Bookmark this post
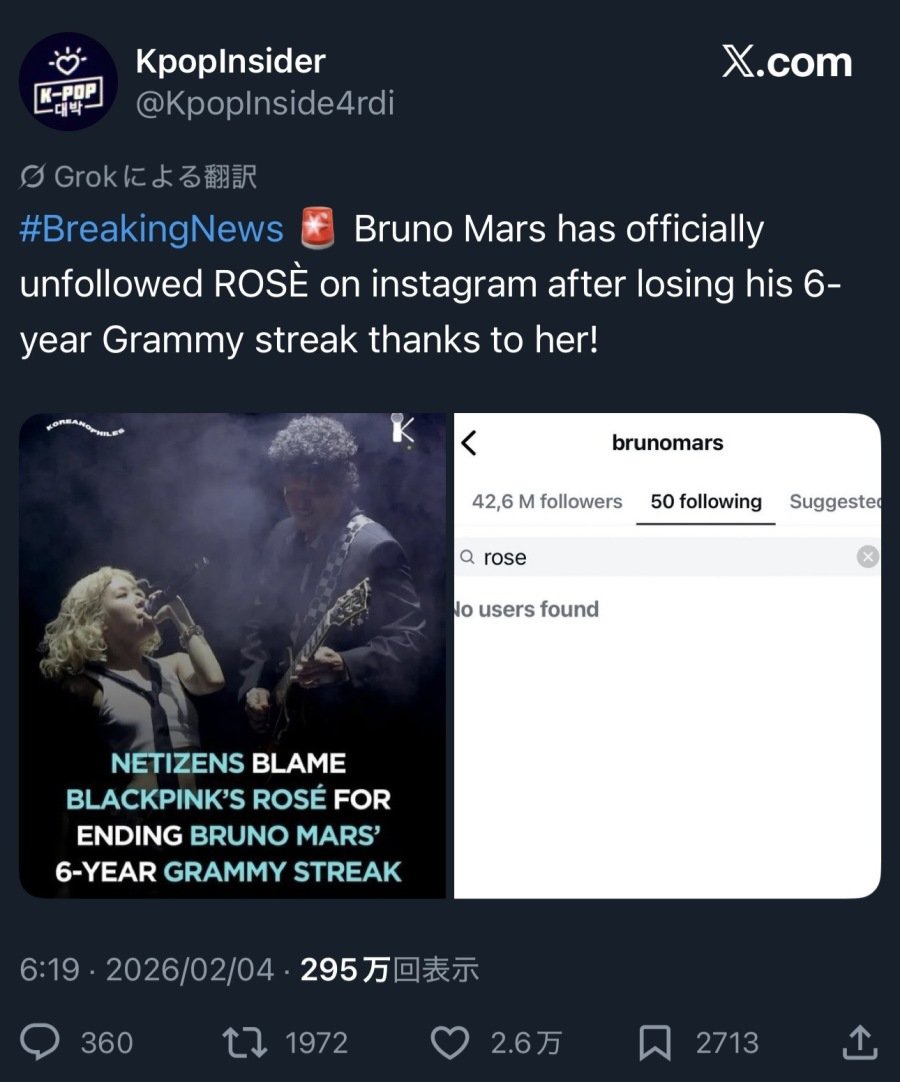The height and width of the screenshot is (1082, 900). [x=654, y=1043]
